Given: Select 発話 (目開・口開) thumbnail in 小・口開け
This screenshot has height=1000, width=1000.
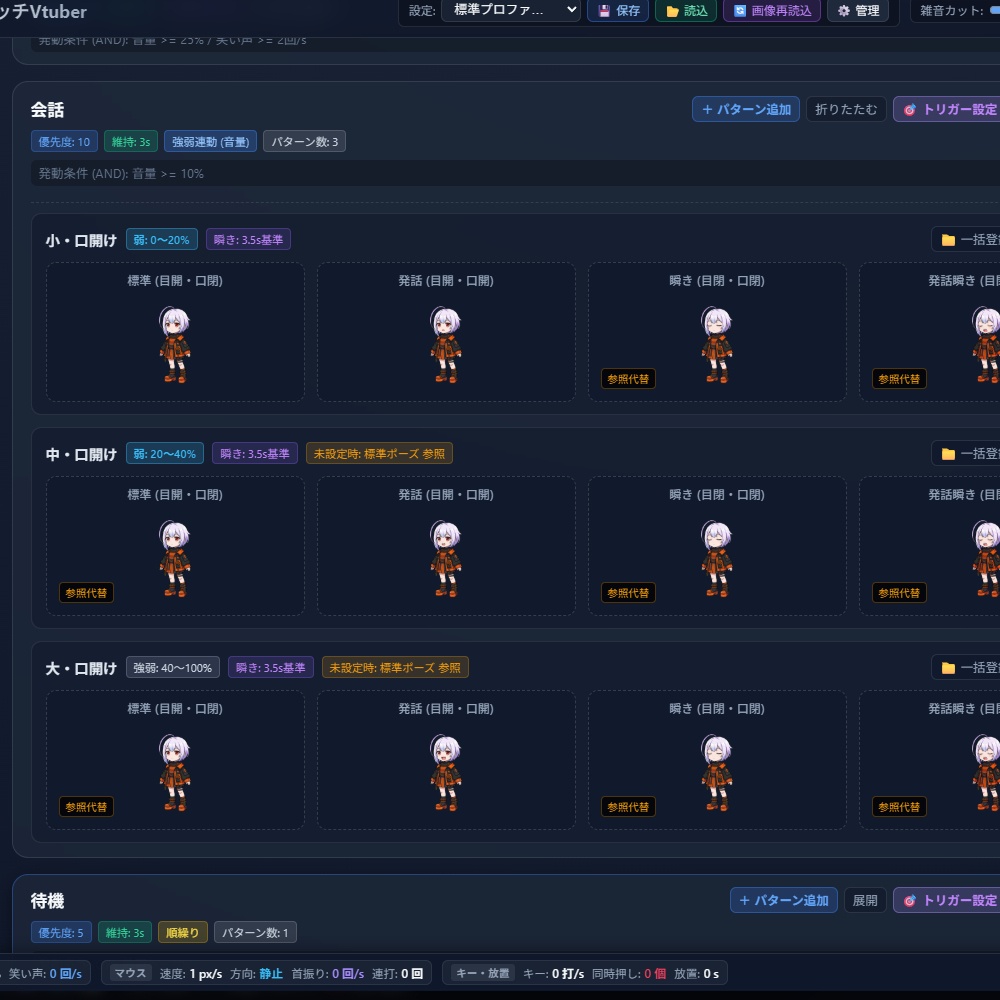Looking at the screenshot, I should [446, 332].
